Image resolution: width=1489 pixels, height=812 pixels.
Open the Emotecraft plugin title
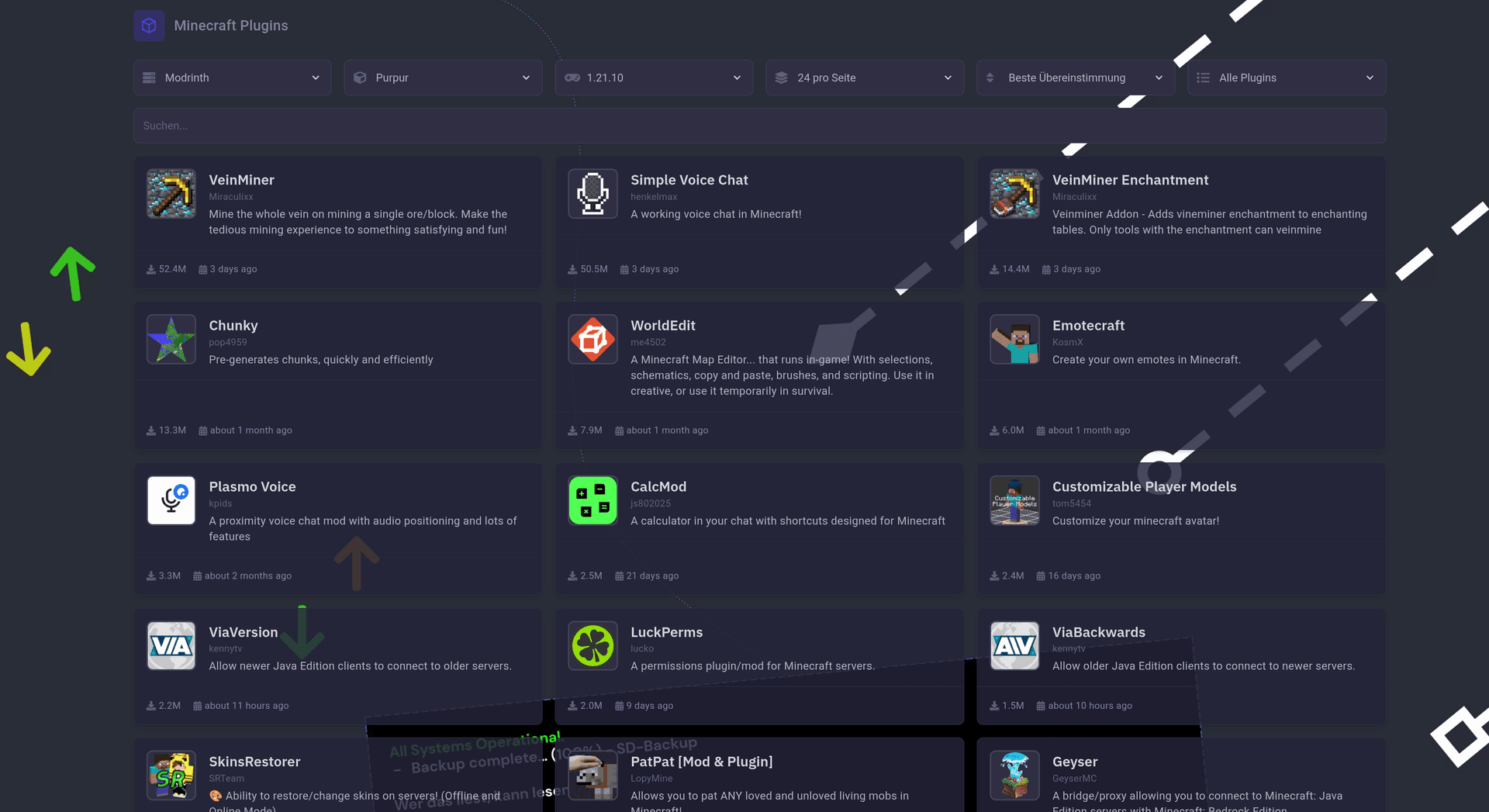click(1088, 326)
